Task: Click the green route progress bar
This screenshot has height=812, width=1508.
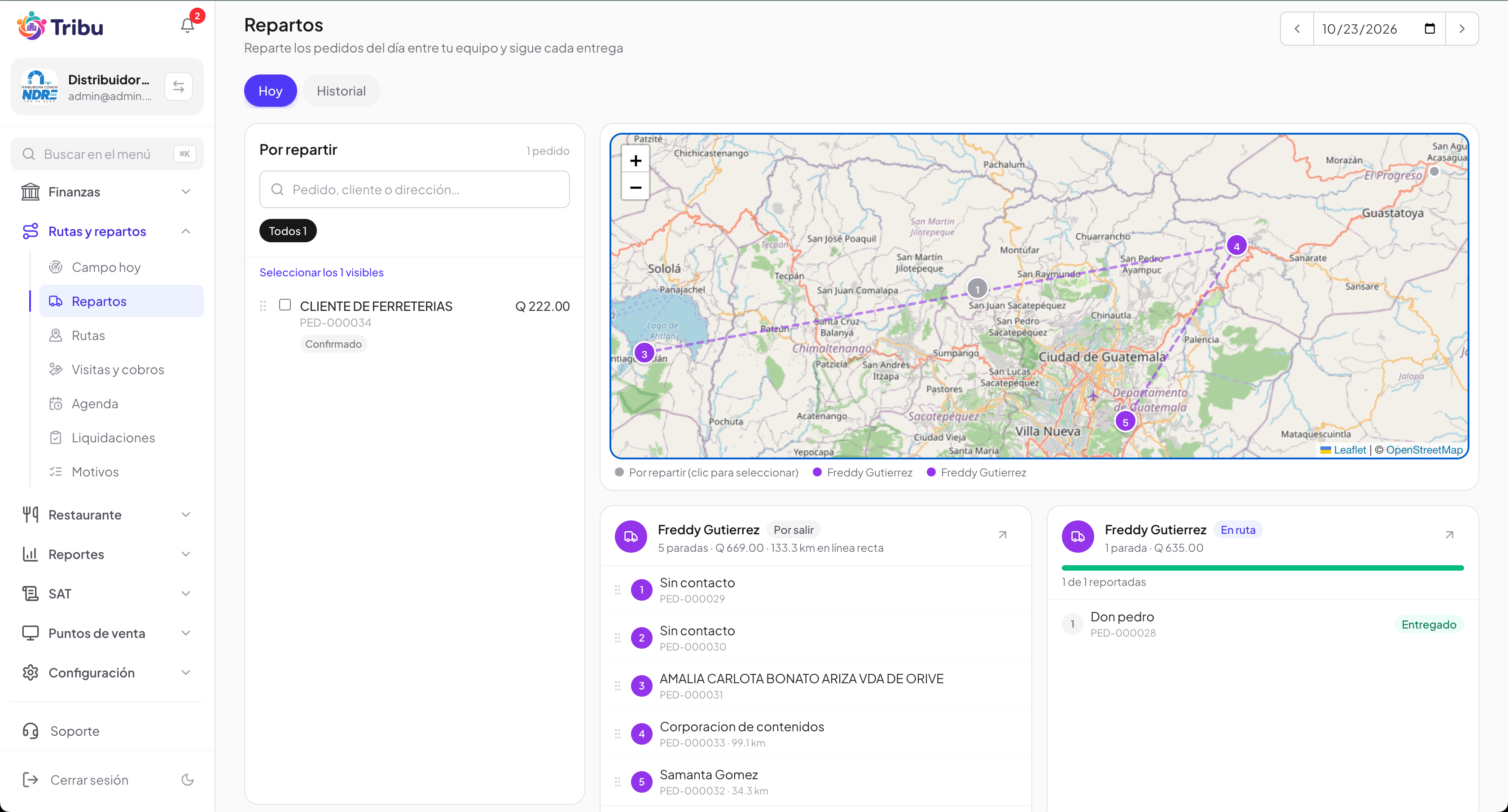Action: (x=1262, y=568)
